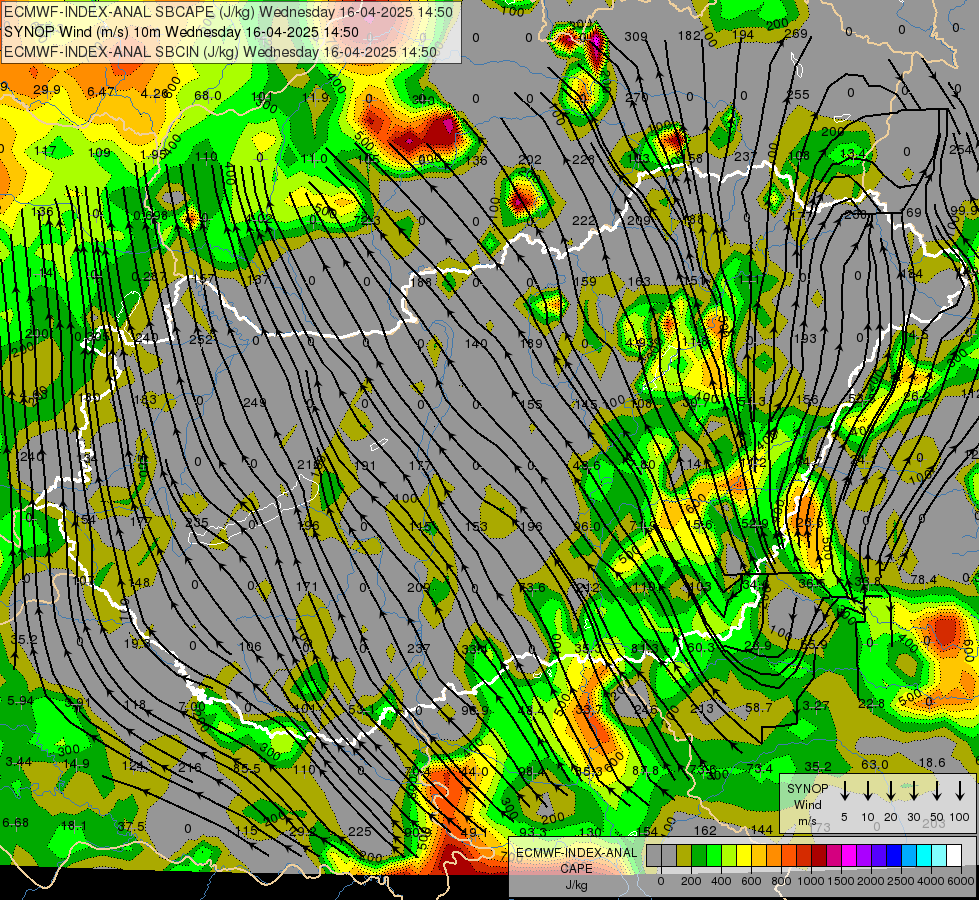Click the 20 m/s wind arrow in legend
979x900 pixels.
point(891,791)
